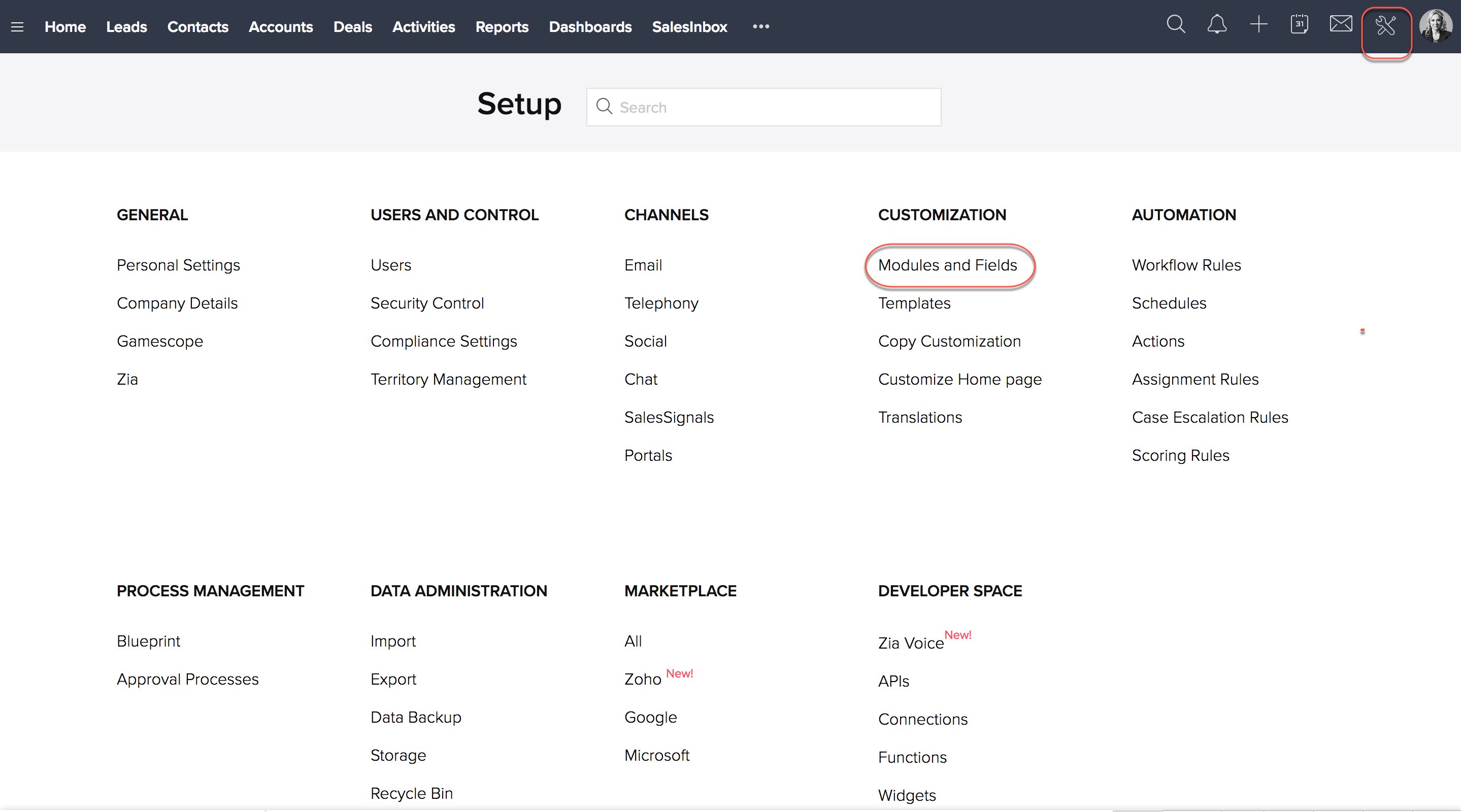Click the plus create-new icon
The width and height of the screenshot is (1461, 812).
1258,24
